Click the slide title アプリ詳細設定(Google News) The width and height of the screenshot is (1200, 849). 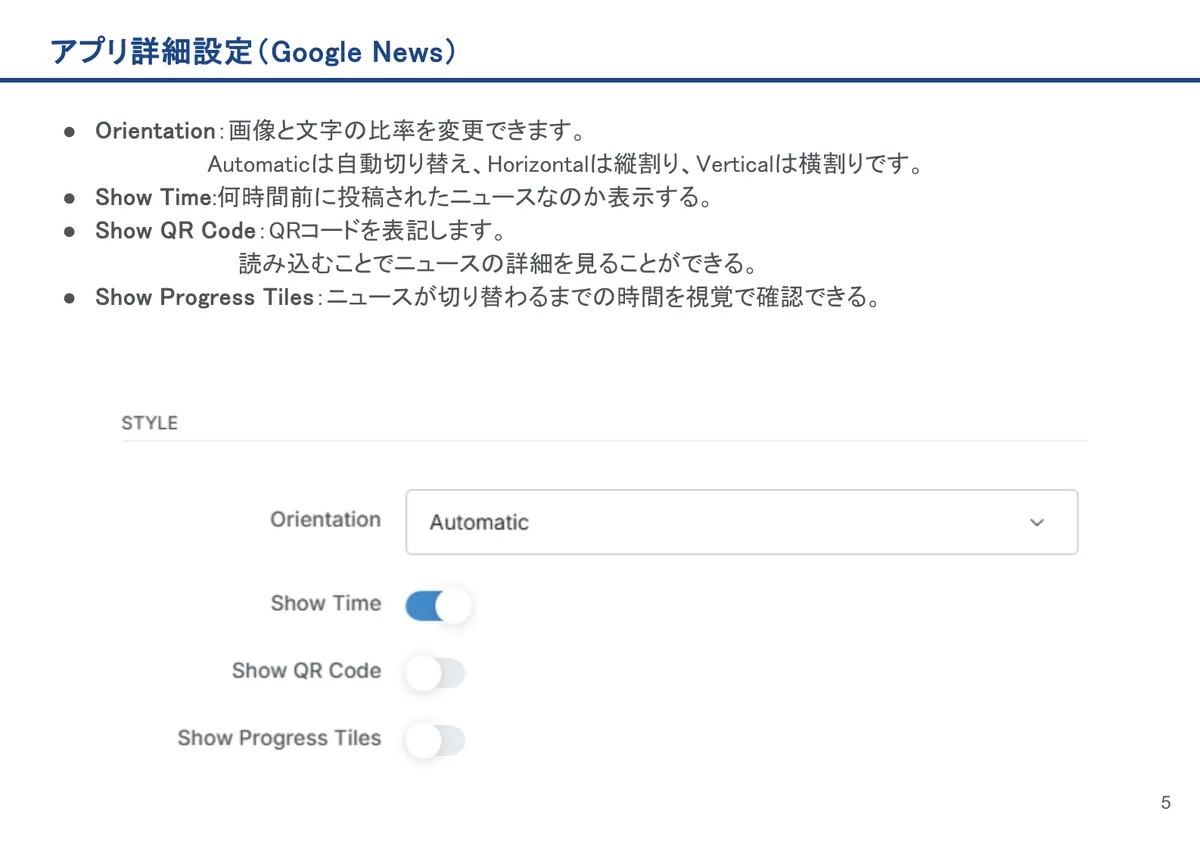[x=254, y=52]
